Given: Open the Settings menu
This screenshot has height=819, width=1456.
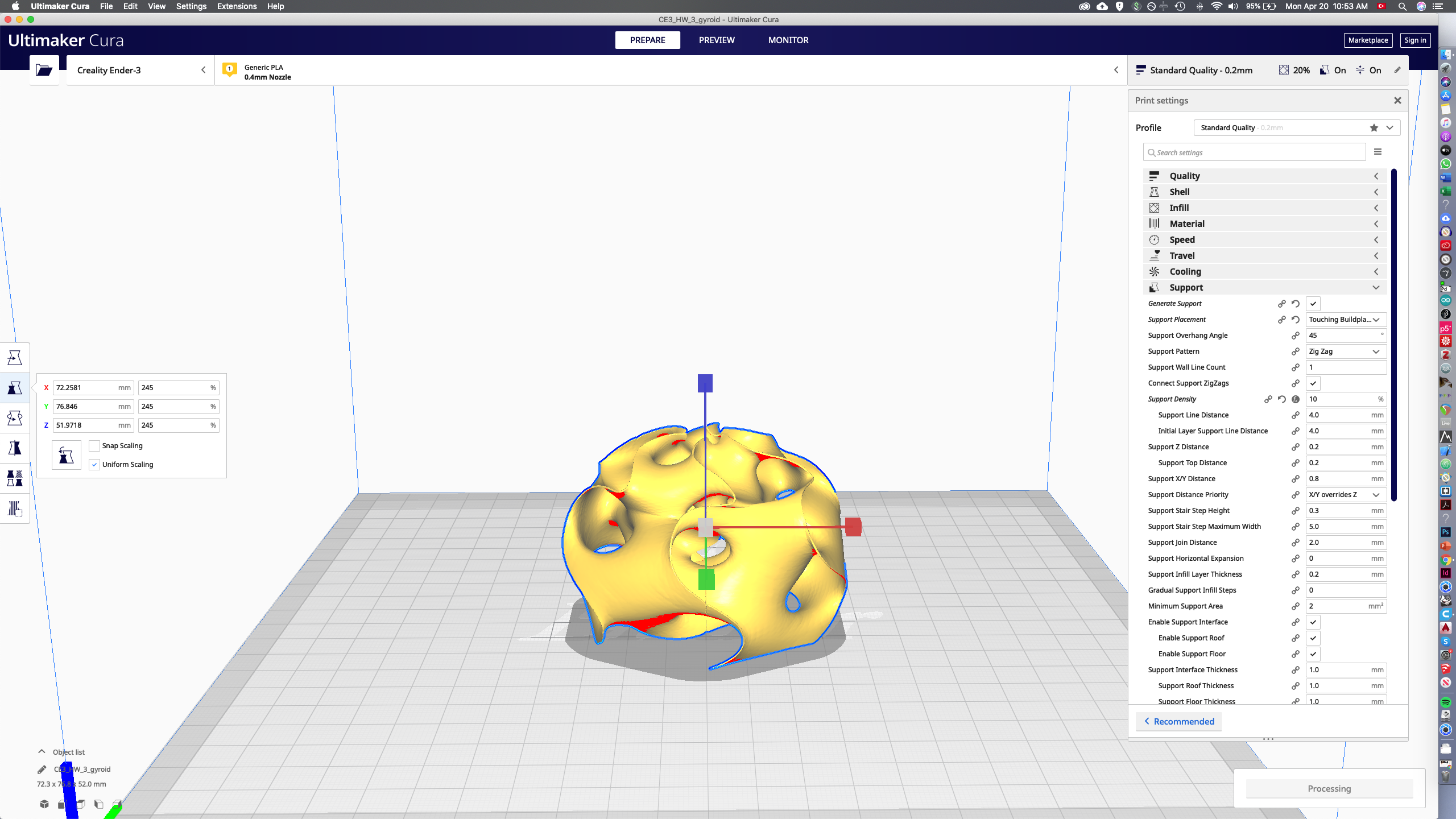Looking at the screenshot, I should pyautogui.click(x=191, y=6).
